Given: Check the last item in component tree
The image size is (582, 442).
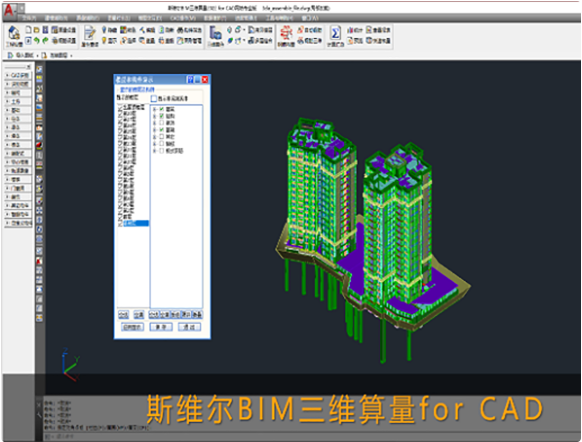Looking at the screenshot, I should coord(161,151).
